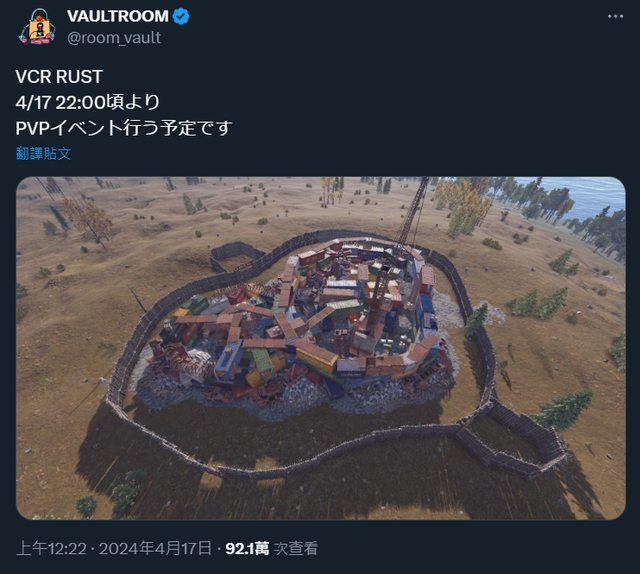Click the VCR RUST text line
Screen dimensions: 640x574
pos(59,77)
